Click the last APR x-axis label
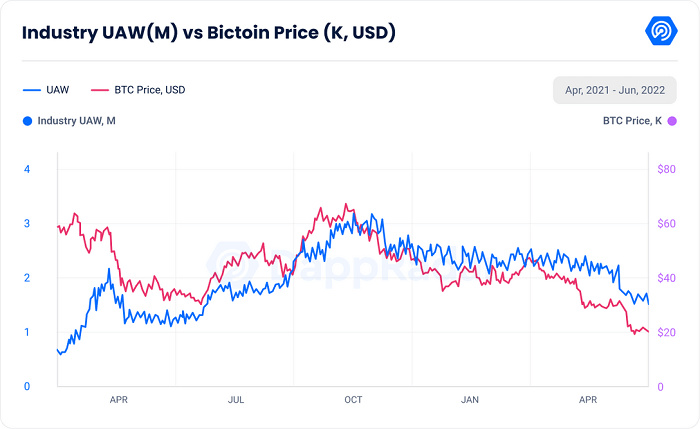700x429 pixels. (x=588, y=400)
